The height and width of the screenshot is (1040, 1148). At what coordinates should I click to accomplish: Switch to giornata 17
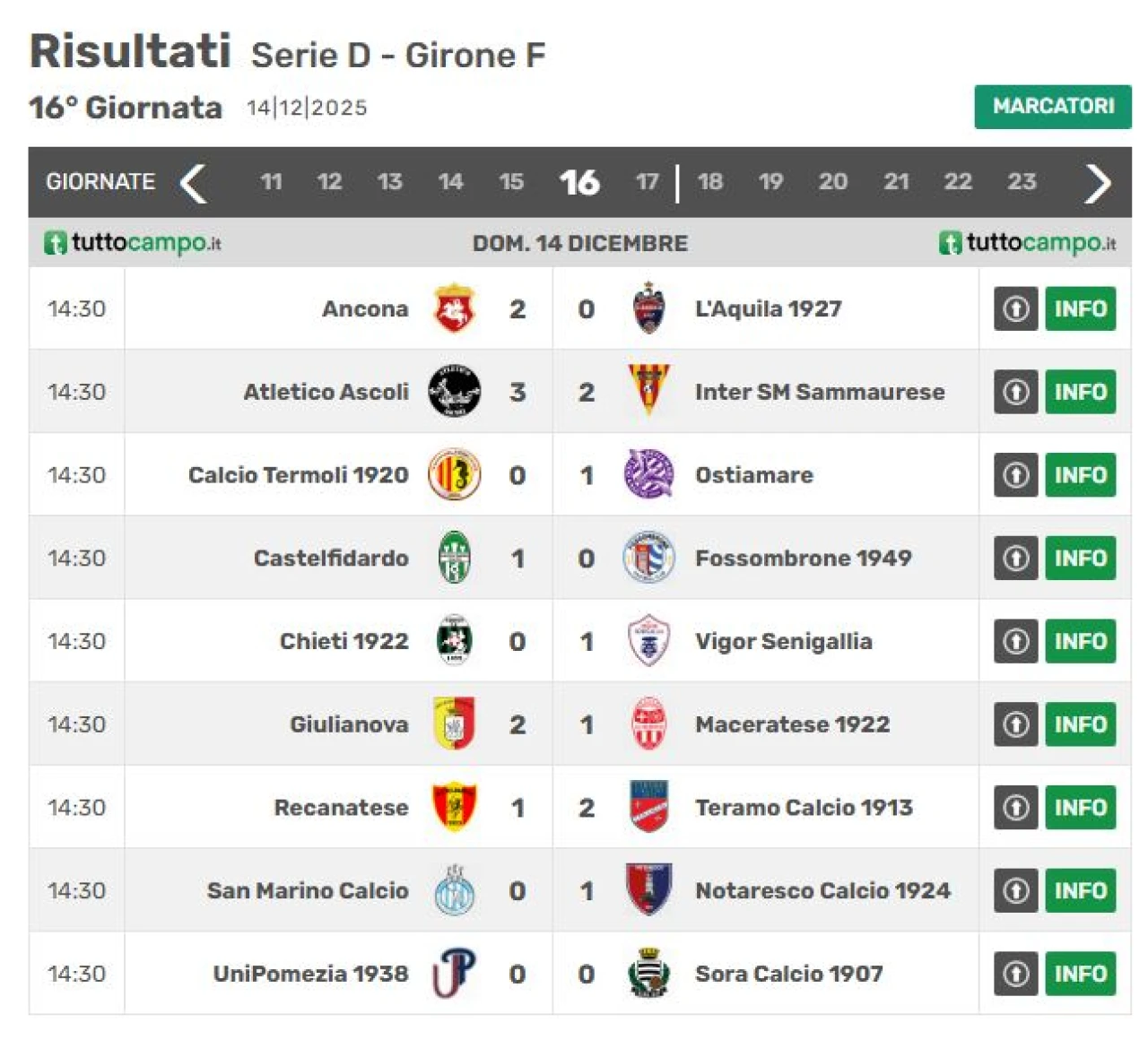[647, 182]
